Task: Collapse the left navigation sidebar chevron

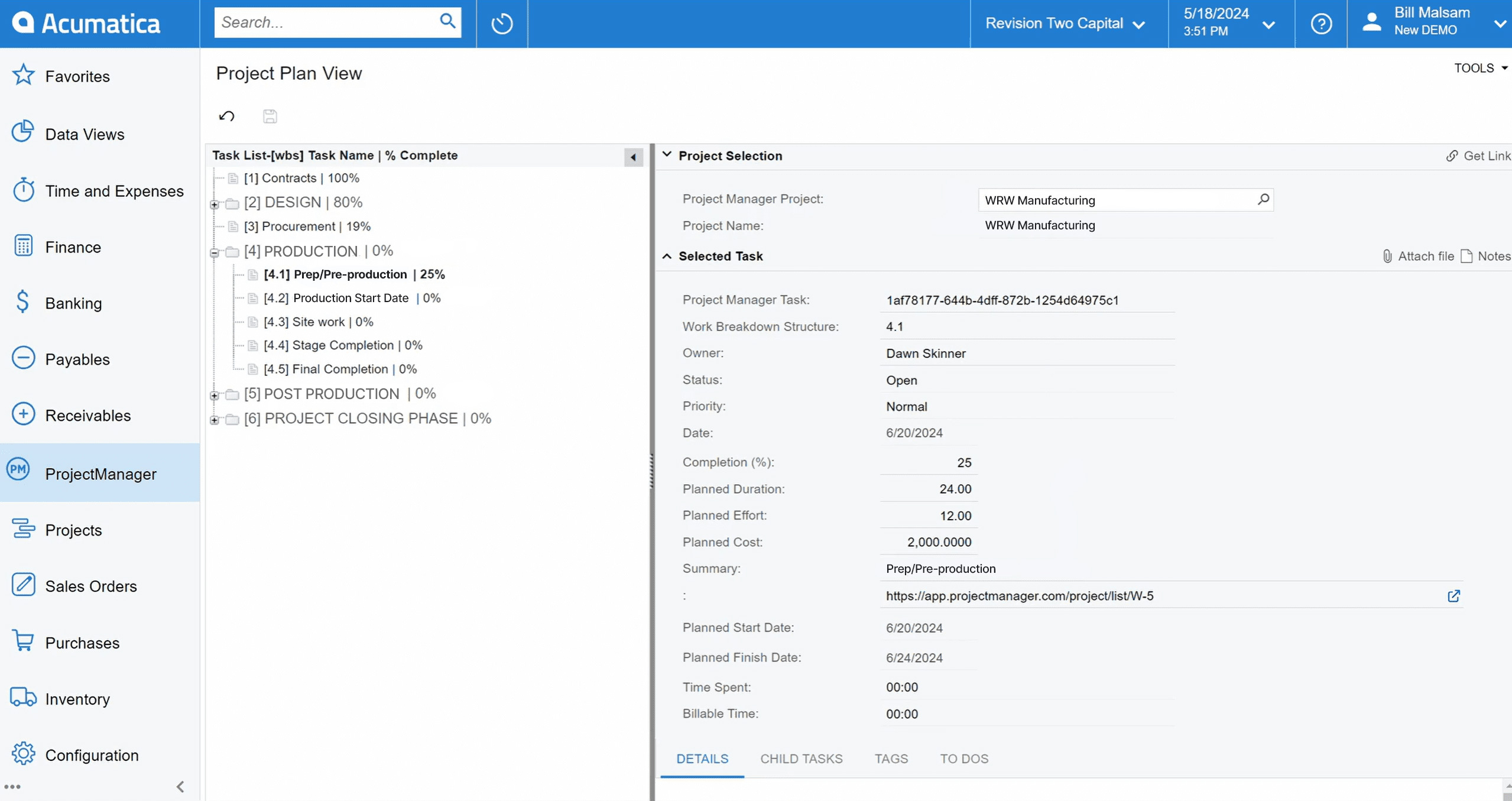Action: point(180,787)
